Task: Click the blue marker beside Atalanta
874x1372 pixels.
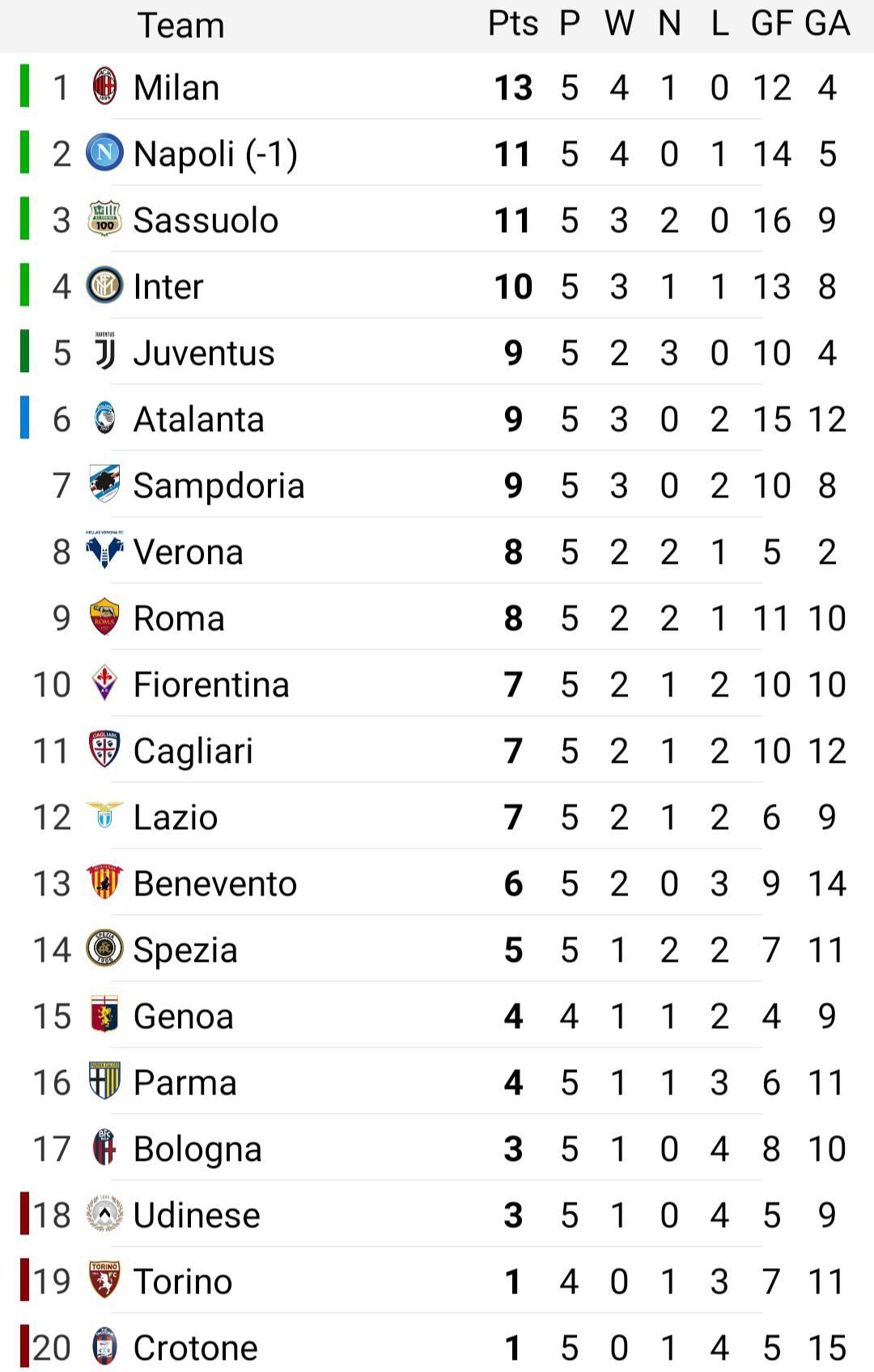Action: point(24,418)
